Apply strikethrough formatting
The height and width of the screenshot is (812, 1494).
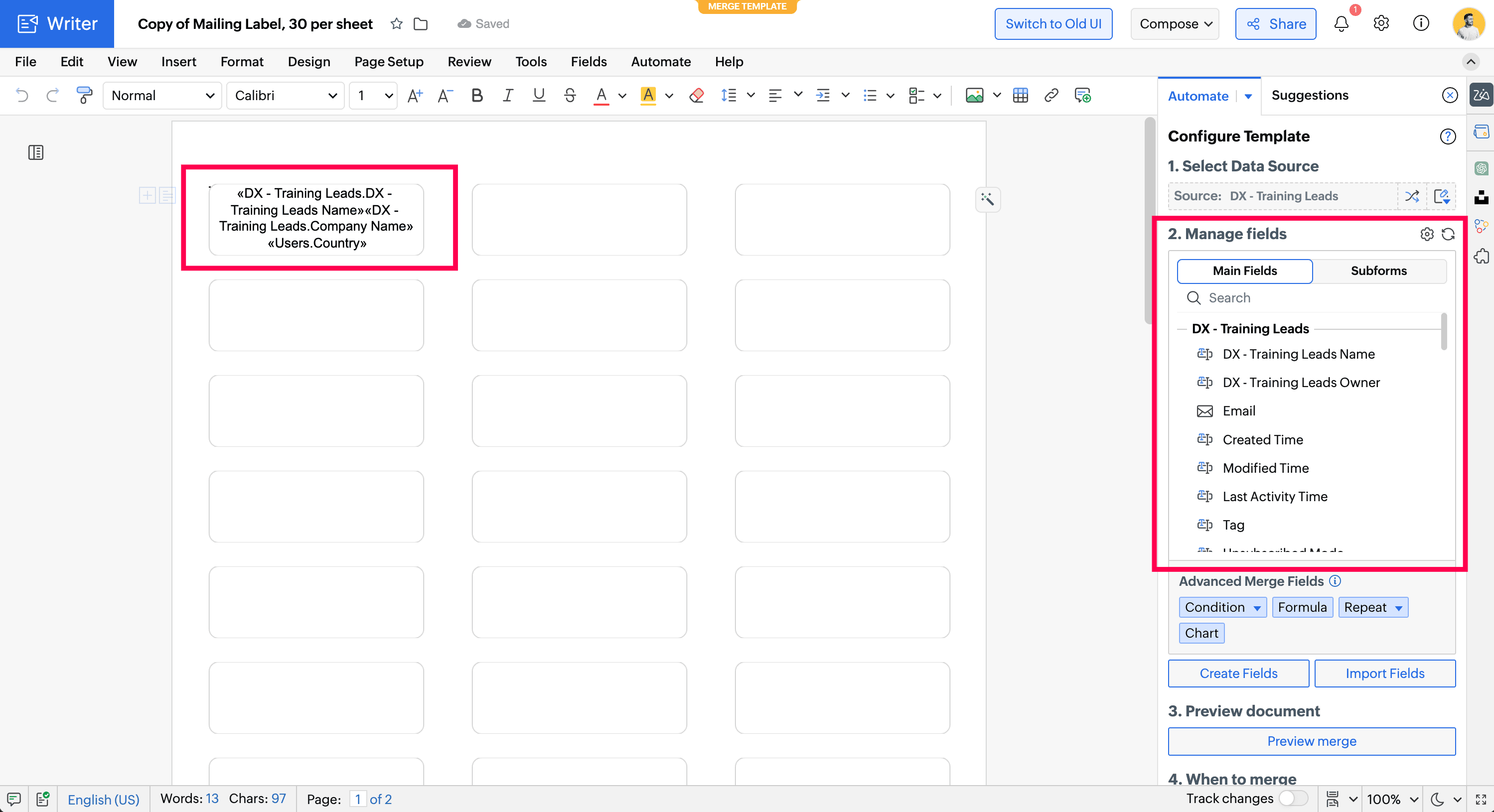[x=570, y=95]
